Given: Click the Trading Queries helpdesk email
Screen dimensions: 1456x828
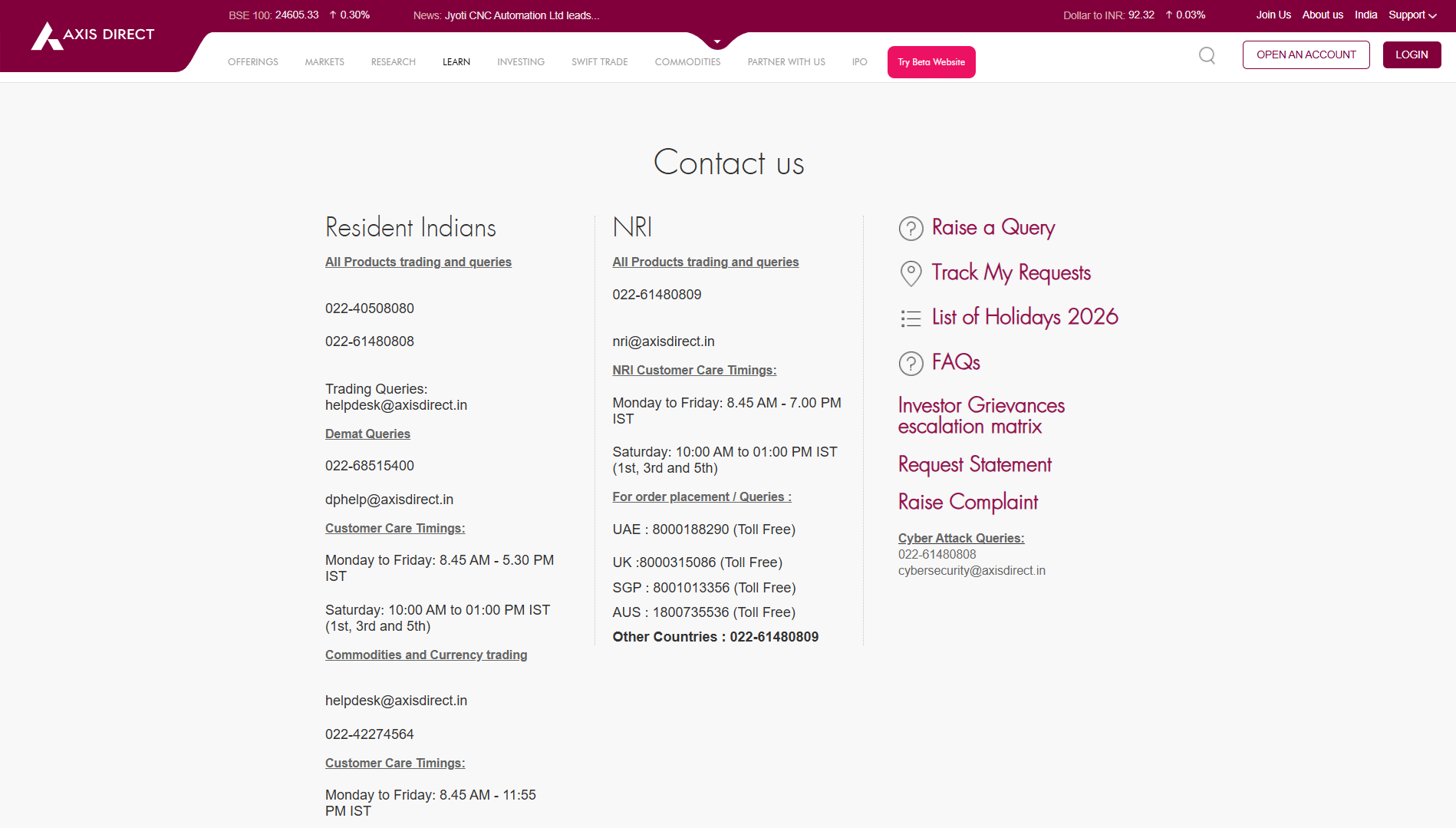Looking at the screenshot, I should click(x=396, y=405).
